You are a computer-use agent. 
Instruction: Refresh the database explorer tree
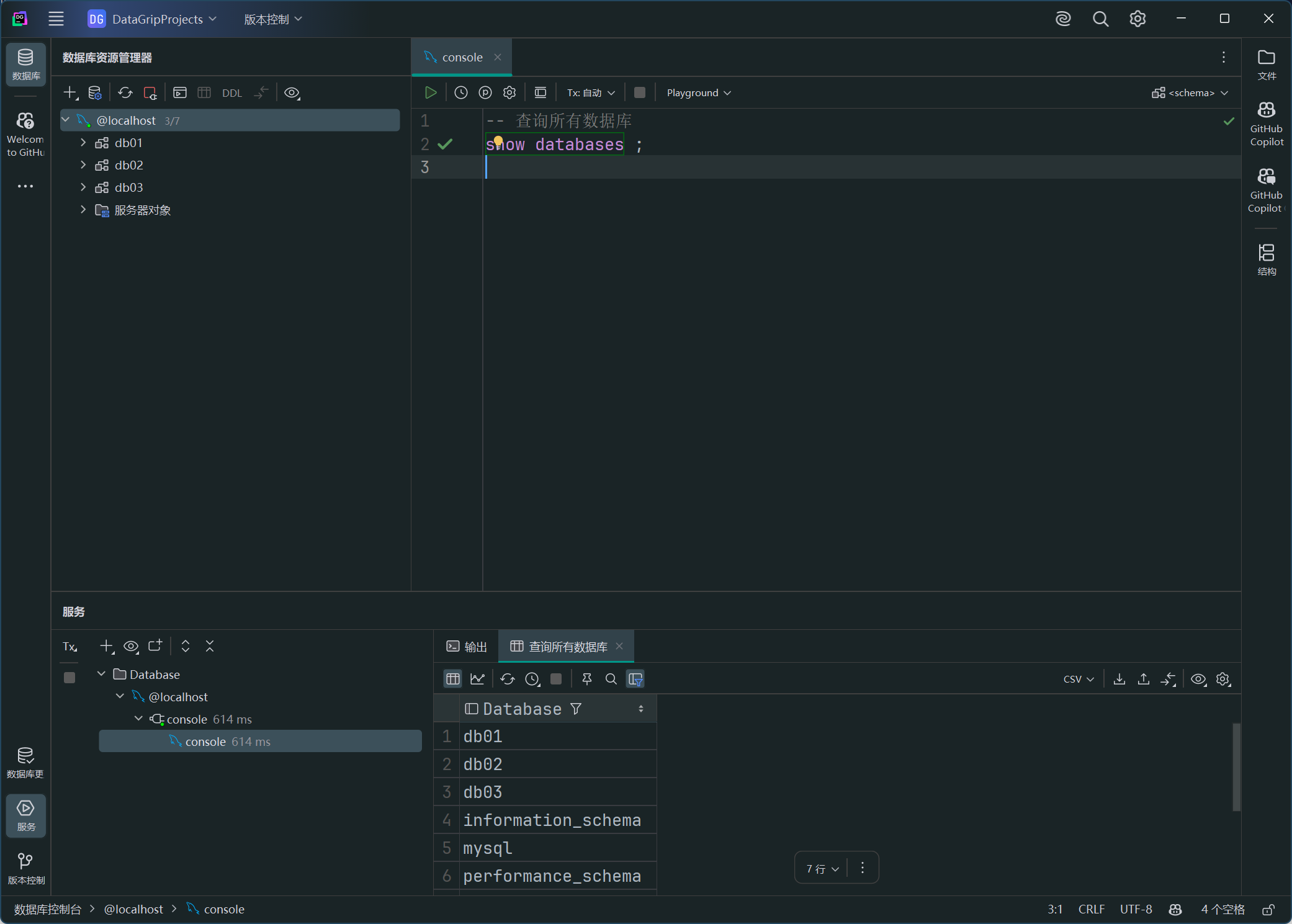(x=125, y=92)
